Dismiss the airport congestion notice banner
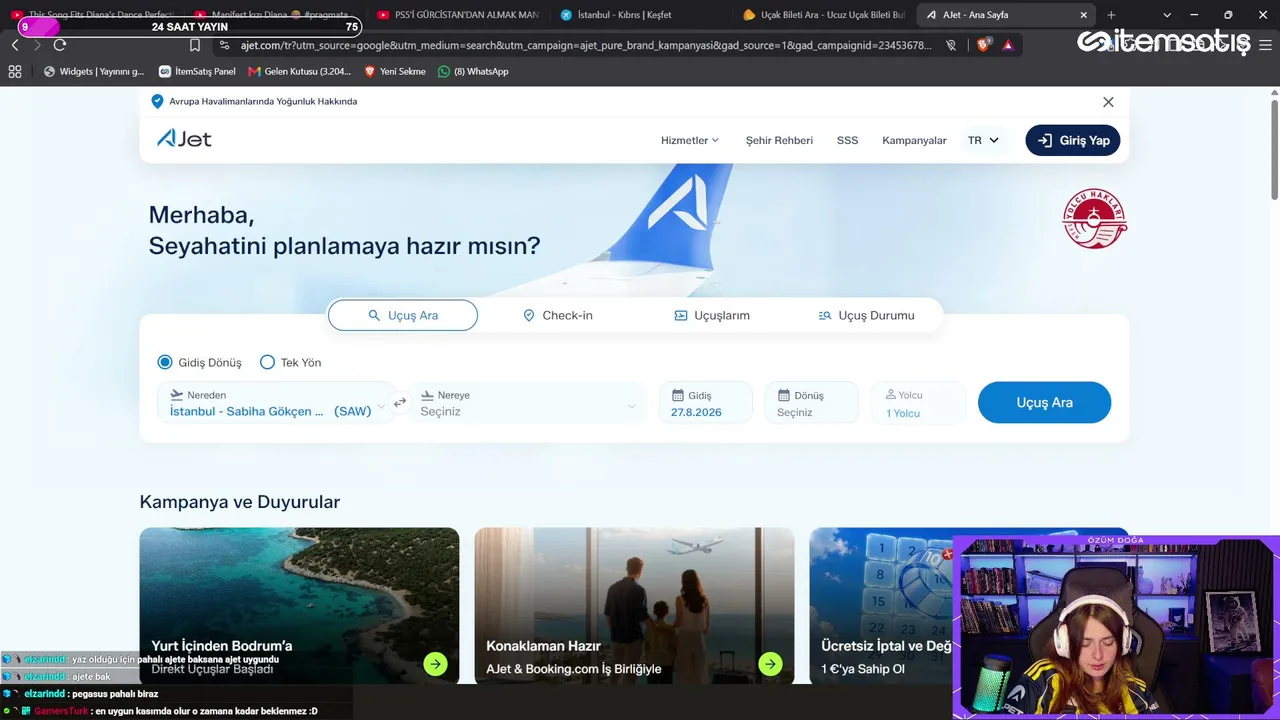Viewport: 1280px width, 720px height. click(1108, 102)
